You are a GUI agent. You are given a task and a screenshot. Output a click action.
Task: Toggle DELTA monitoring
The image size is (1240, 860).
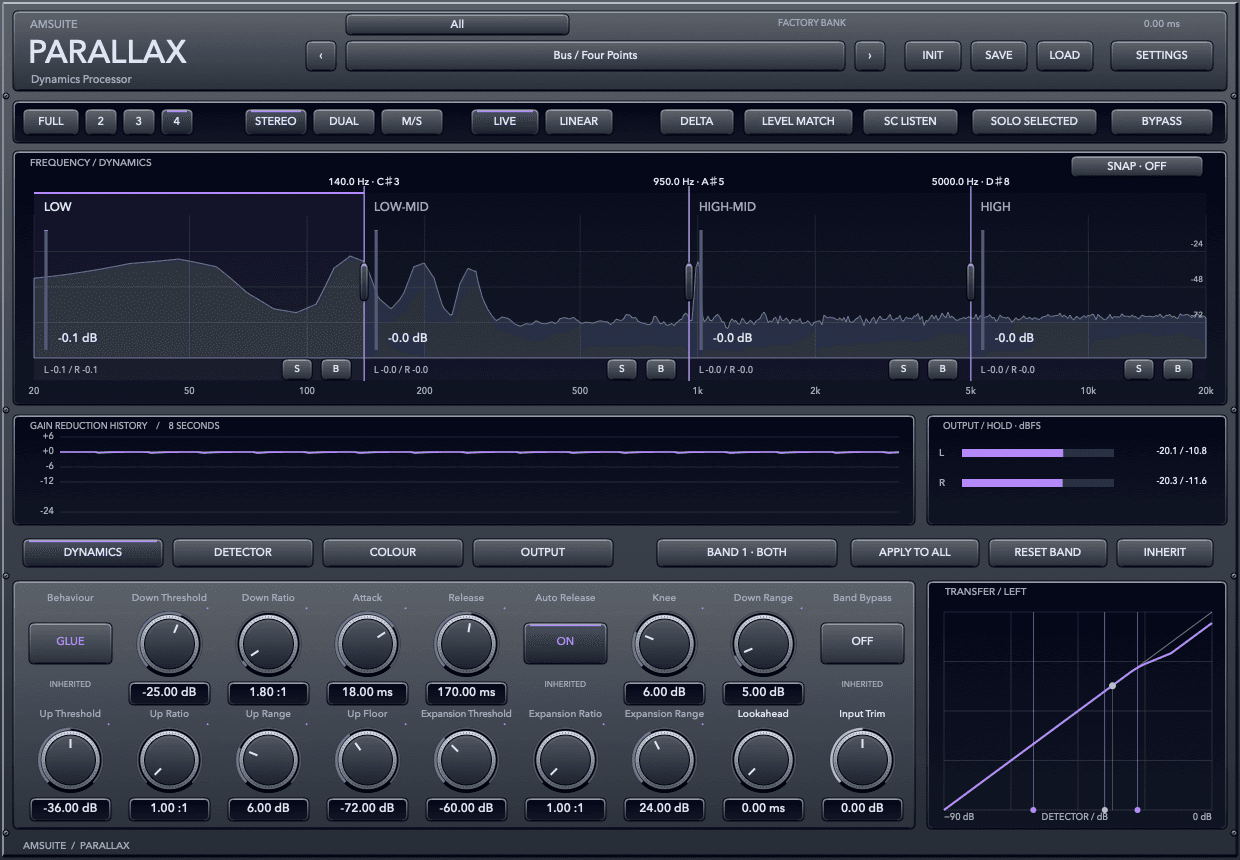pyautogui.click(x=697, y=122)
